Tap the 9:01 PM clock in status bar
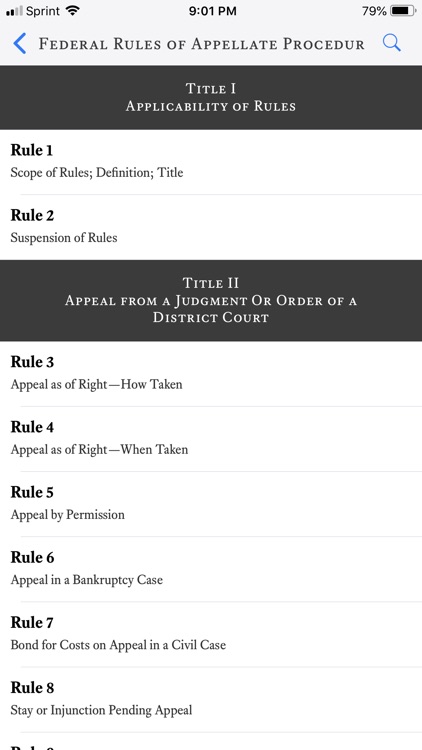The width and height of the screenshot is (422, 750). pos(212,11)
